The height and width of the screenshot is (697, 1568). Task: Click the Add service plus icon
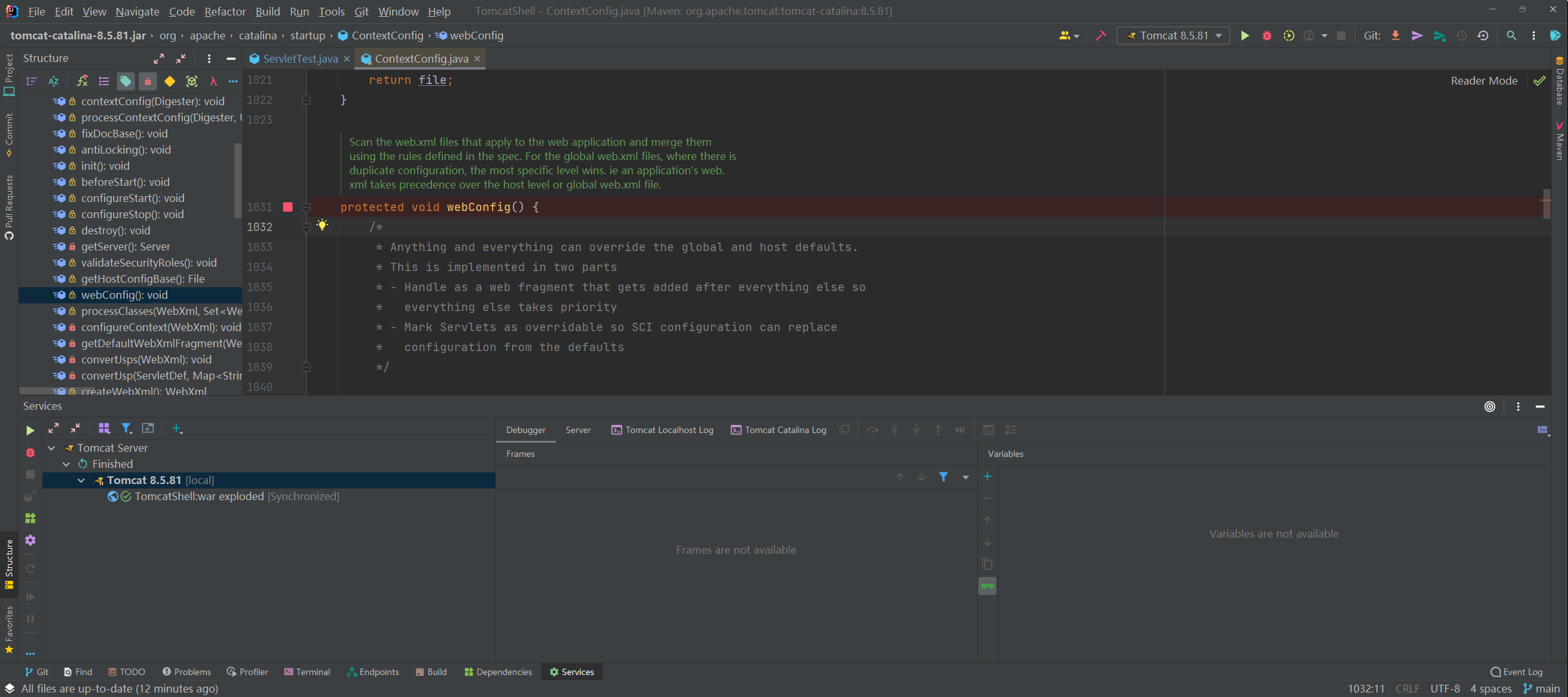pos(177,429)
